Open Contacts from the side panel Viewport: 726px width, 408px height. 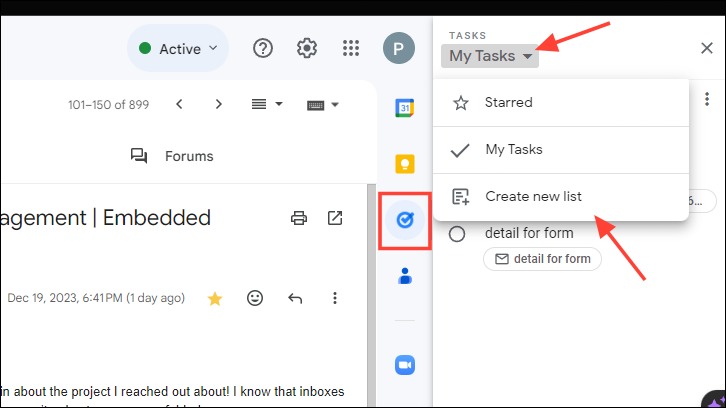coord(405,276)
